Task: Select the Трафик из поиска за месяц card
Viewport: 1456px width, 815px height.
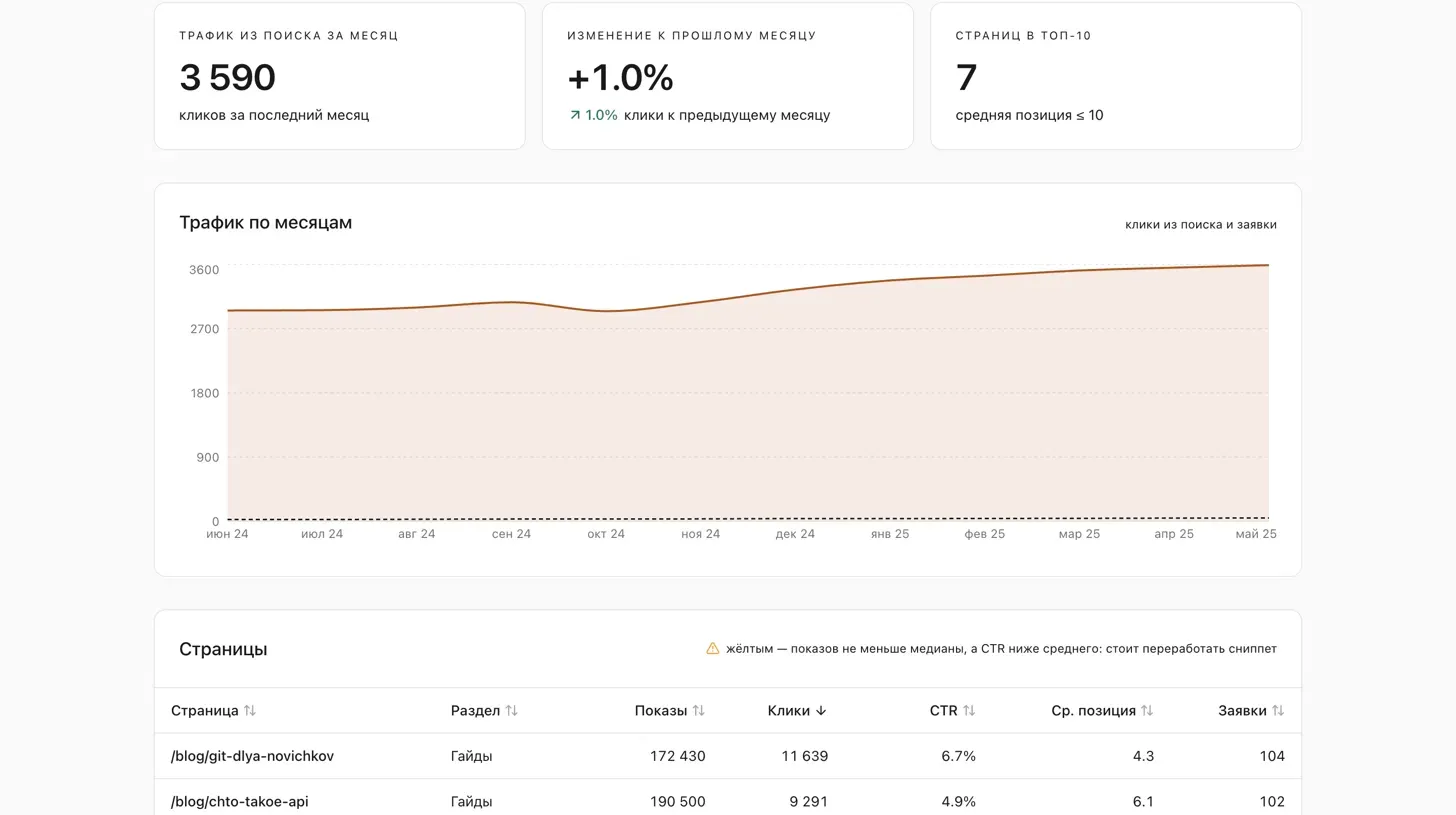Action: (340, 76)
